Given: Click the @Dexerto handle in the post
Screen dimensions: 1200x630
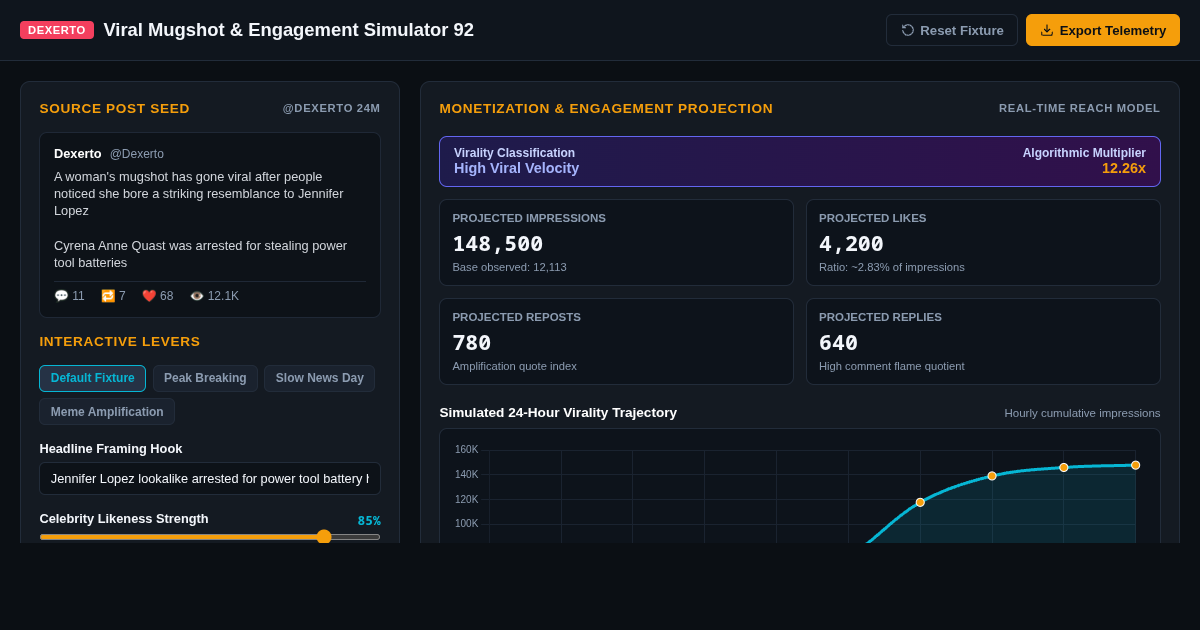Looking at the screenshot, I should 137,154.
